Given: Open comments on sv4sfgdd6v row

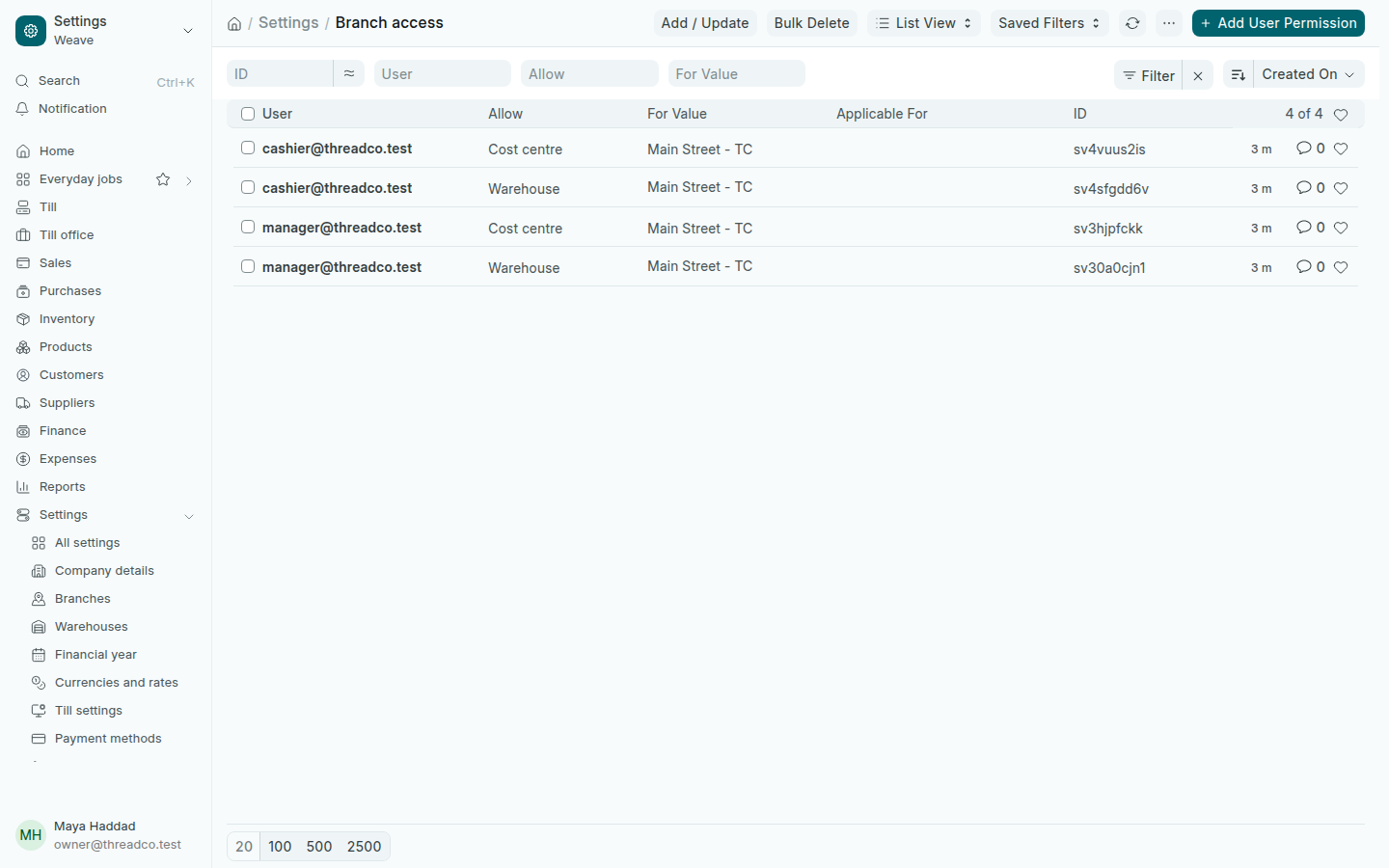Looking at the screenshot, I should coord(1310,188).
